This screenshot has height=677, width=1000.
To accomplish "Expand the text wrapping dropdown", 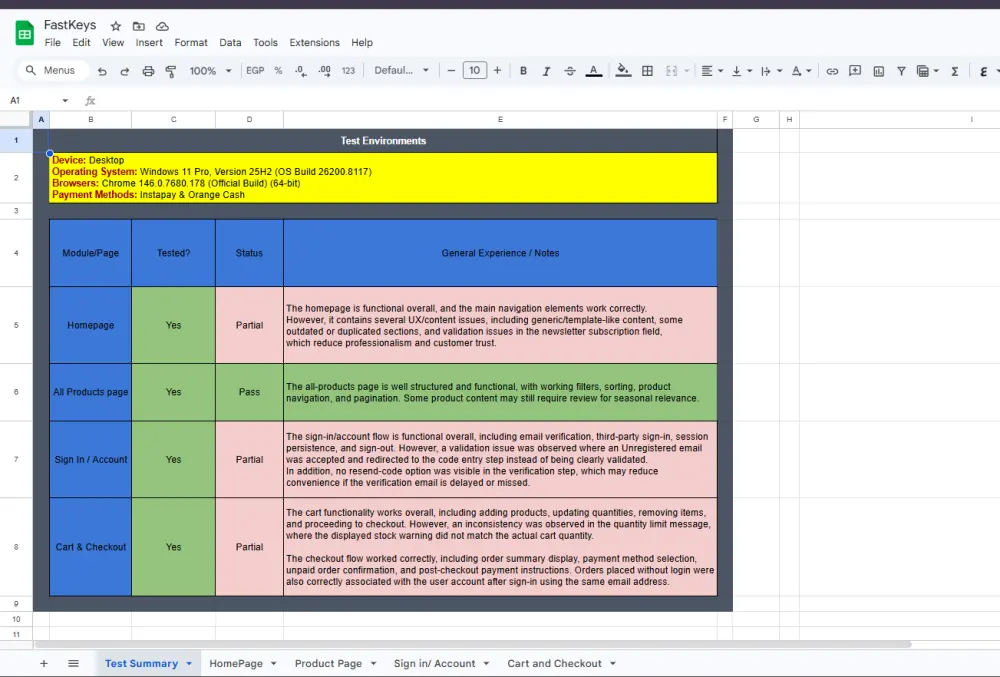I will coord(779,71).
